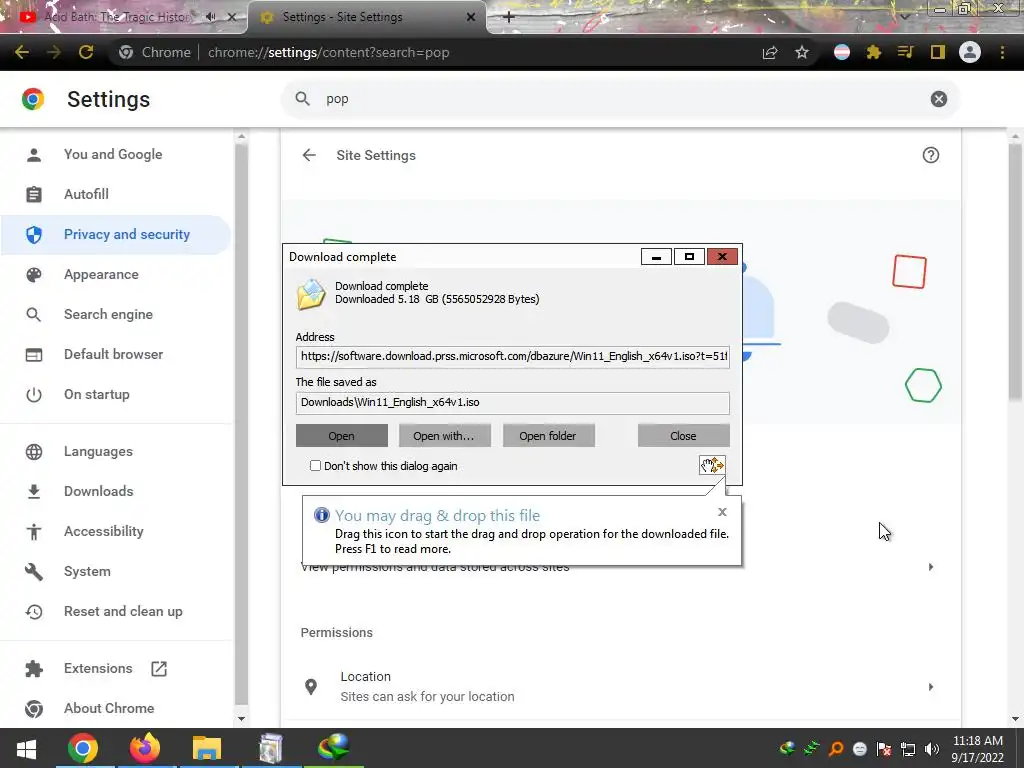The width and height of the screenshot is (1024, 768).
Task: Click the volume icon in system tray
Action: tap(932, 749)
